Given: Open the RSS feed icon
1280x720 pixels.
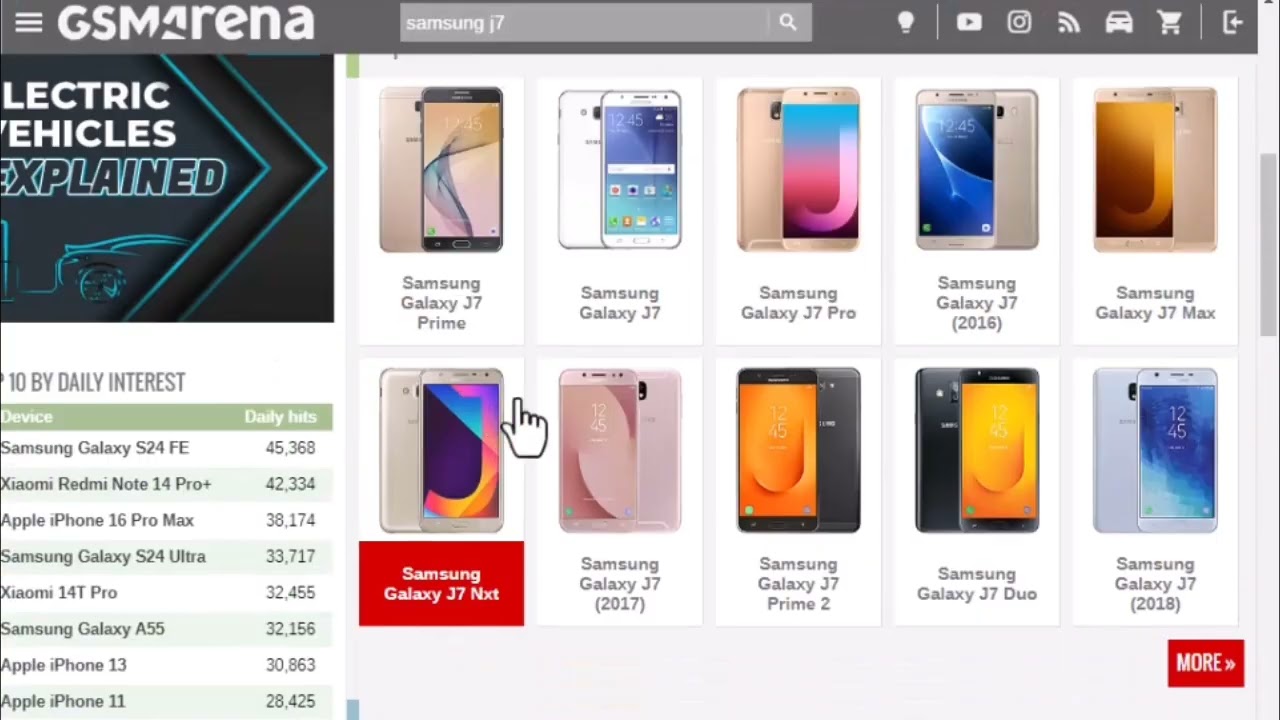Looking at the screenshot, I should pyautogui.click(x=1069, y=22).
